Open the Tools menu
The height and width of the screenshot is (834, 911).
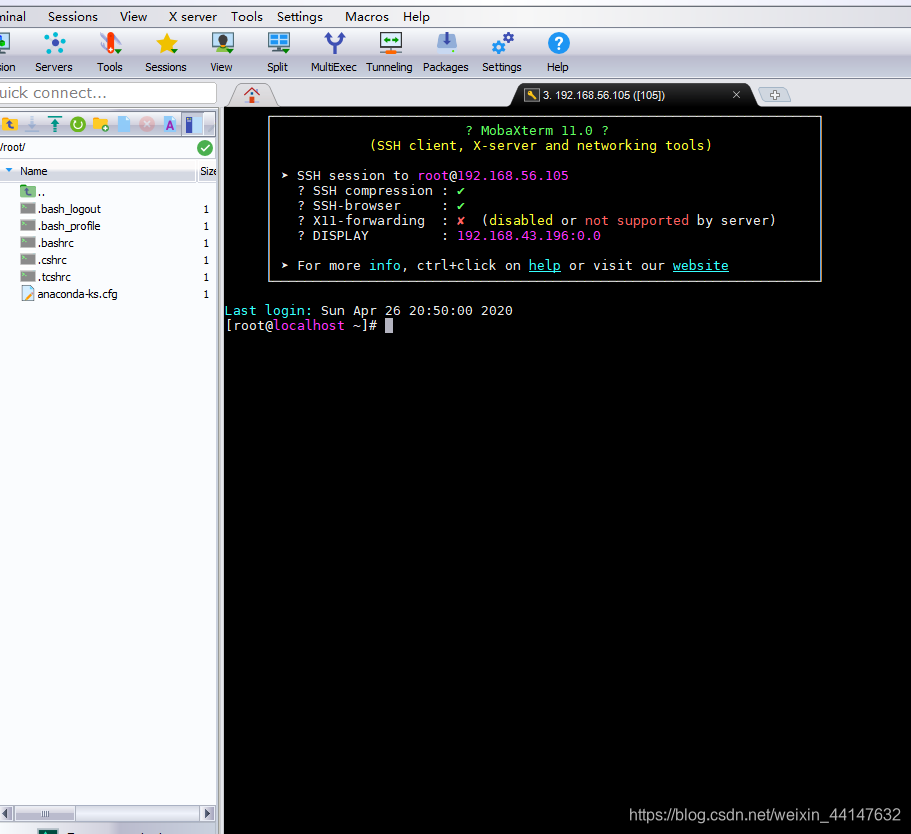247,17
